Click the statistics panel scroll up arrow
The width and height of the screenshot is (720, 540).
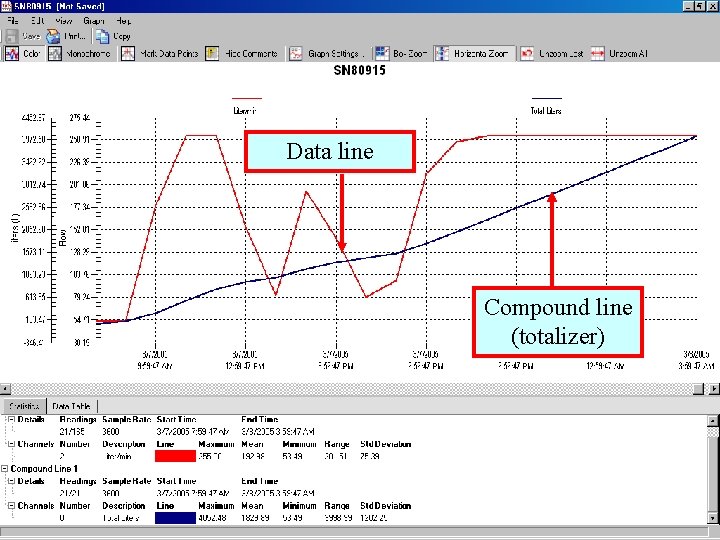(x=713, y=420)
